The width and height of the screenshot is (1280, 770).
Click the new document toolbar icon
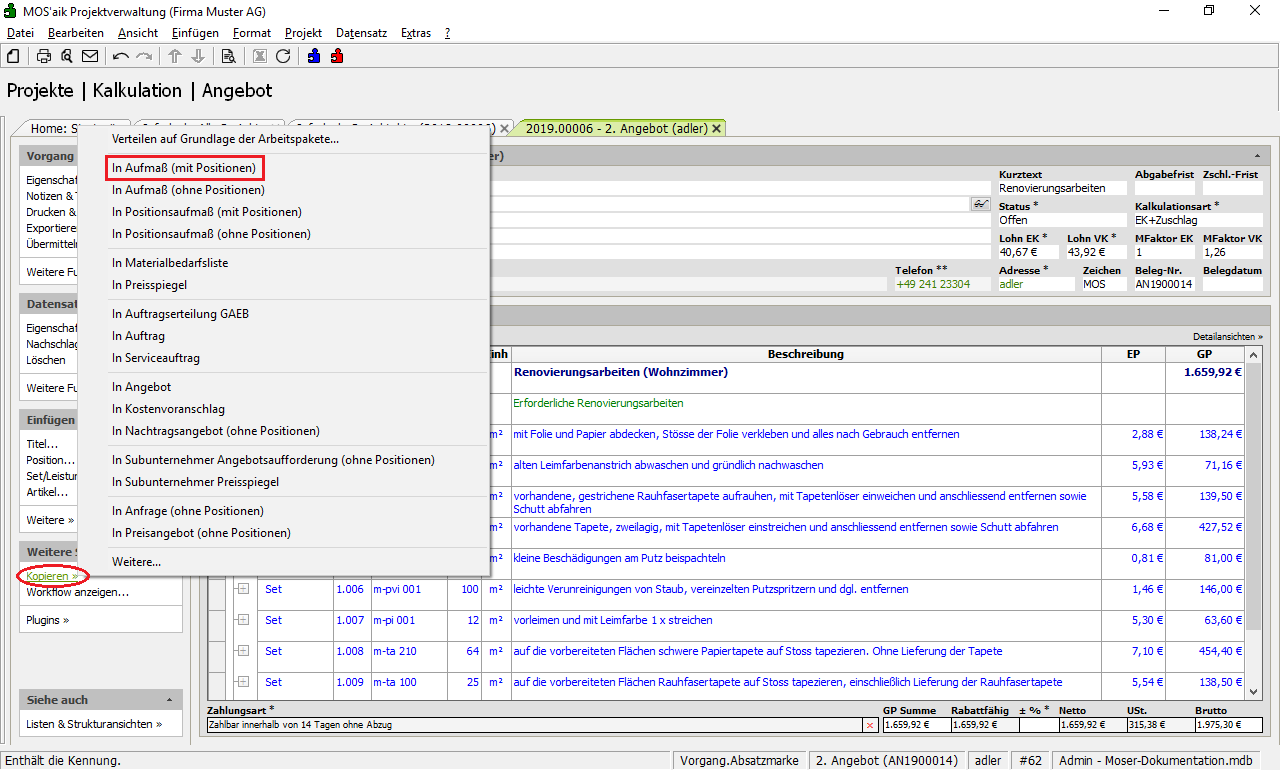point(13,56)
